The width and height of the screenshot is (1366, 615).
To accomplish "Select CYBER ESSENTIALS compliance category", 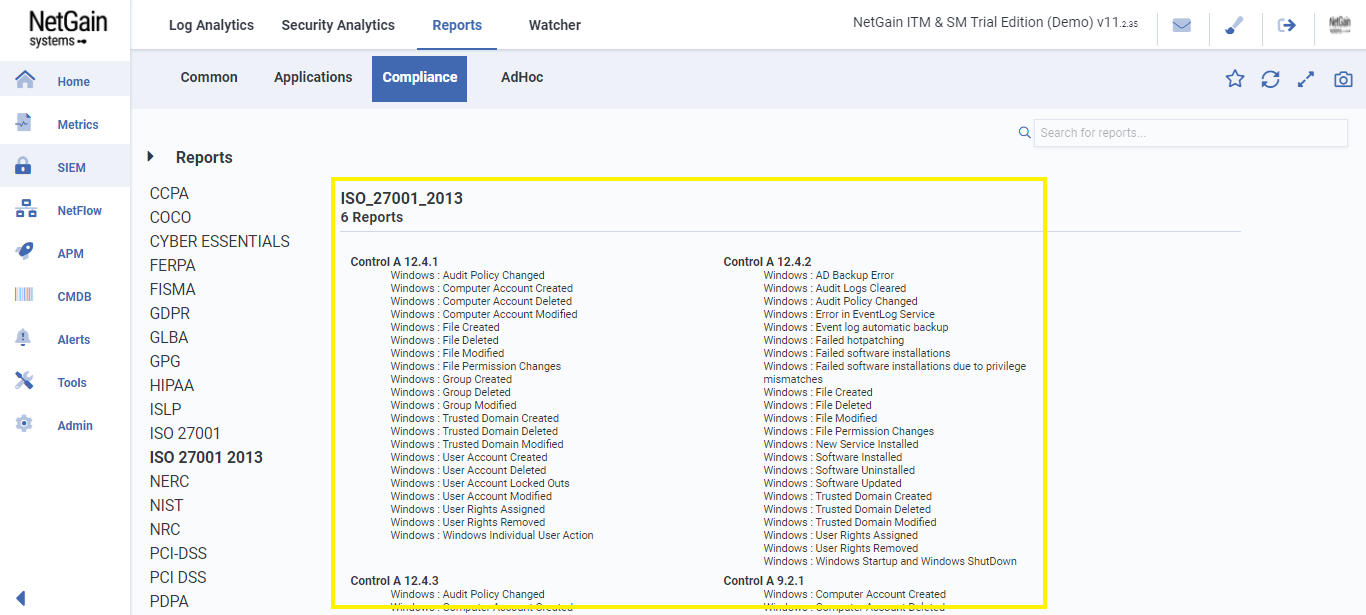I will (220, 241).
